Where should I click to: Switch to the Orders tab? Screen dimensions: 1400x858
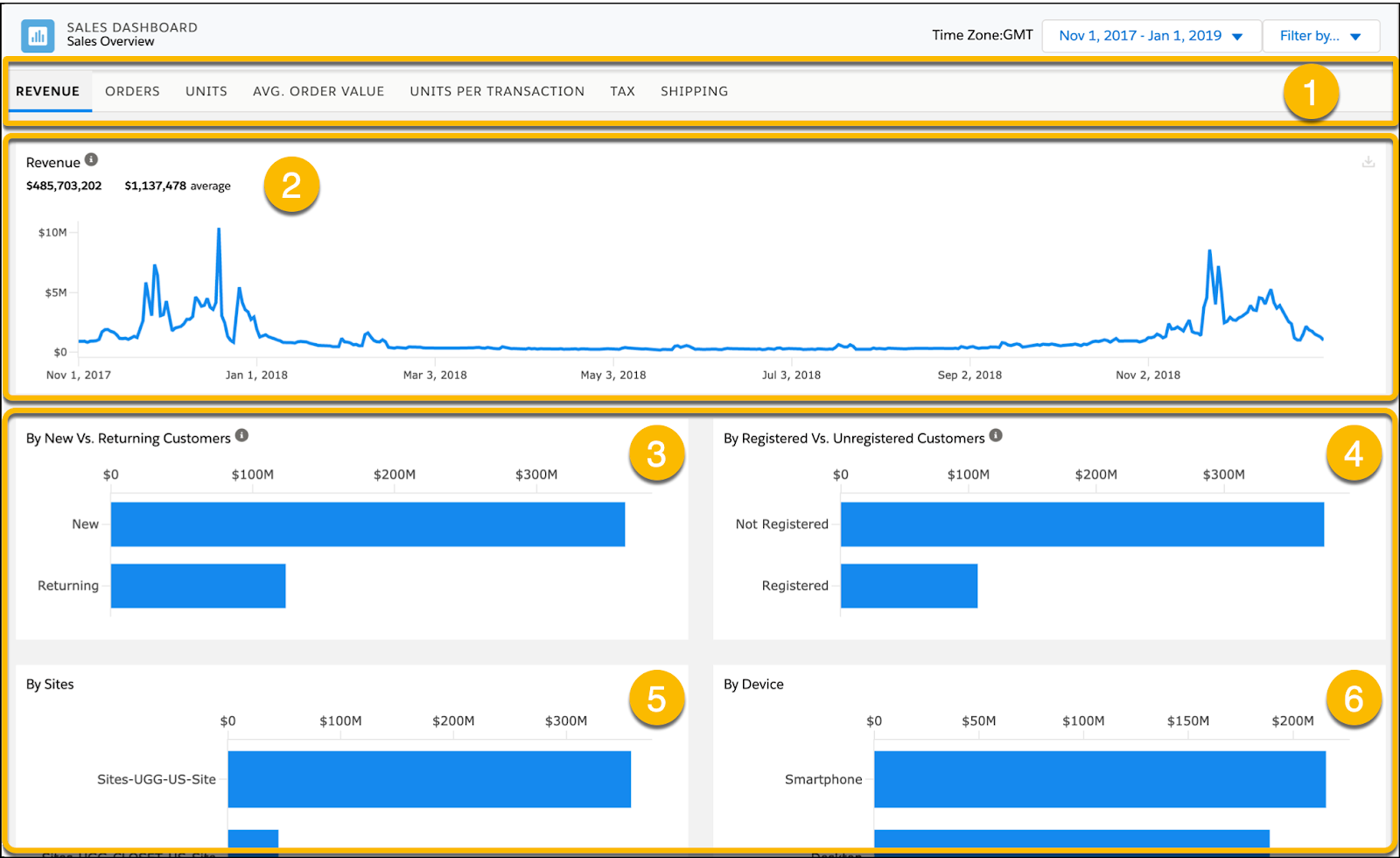click(x=132, y=91)
